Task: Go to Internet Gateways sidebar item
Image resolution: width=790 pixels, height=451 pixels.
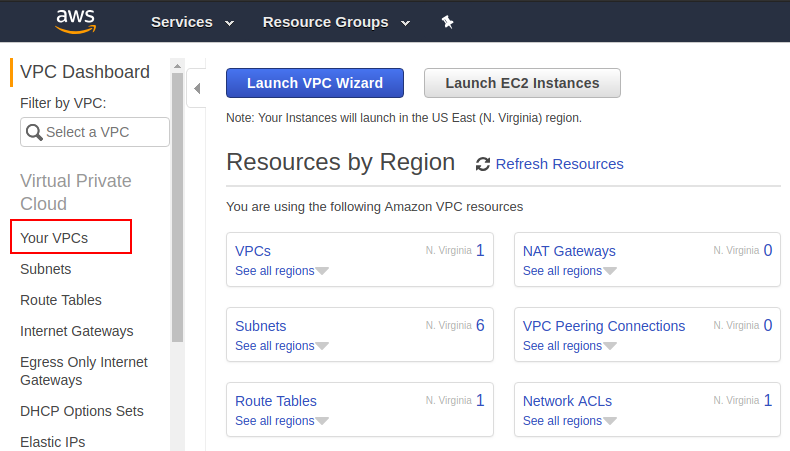Action: coord(76,331)
